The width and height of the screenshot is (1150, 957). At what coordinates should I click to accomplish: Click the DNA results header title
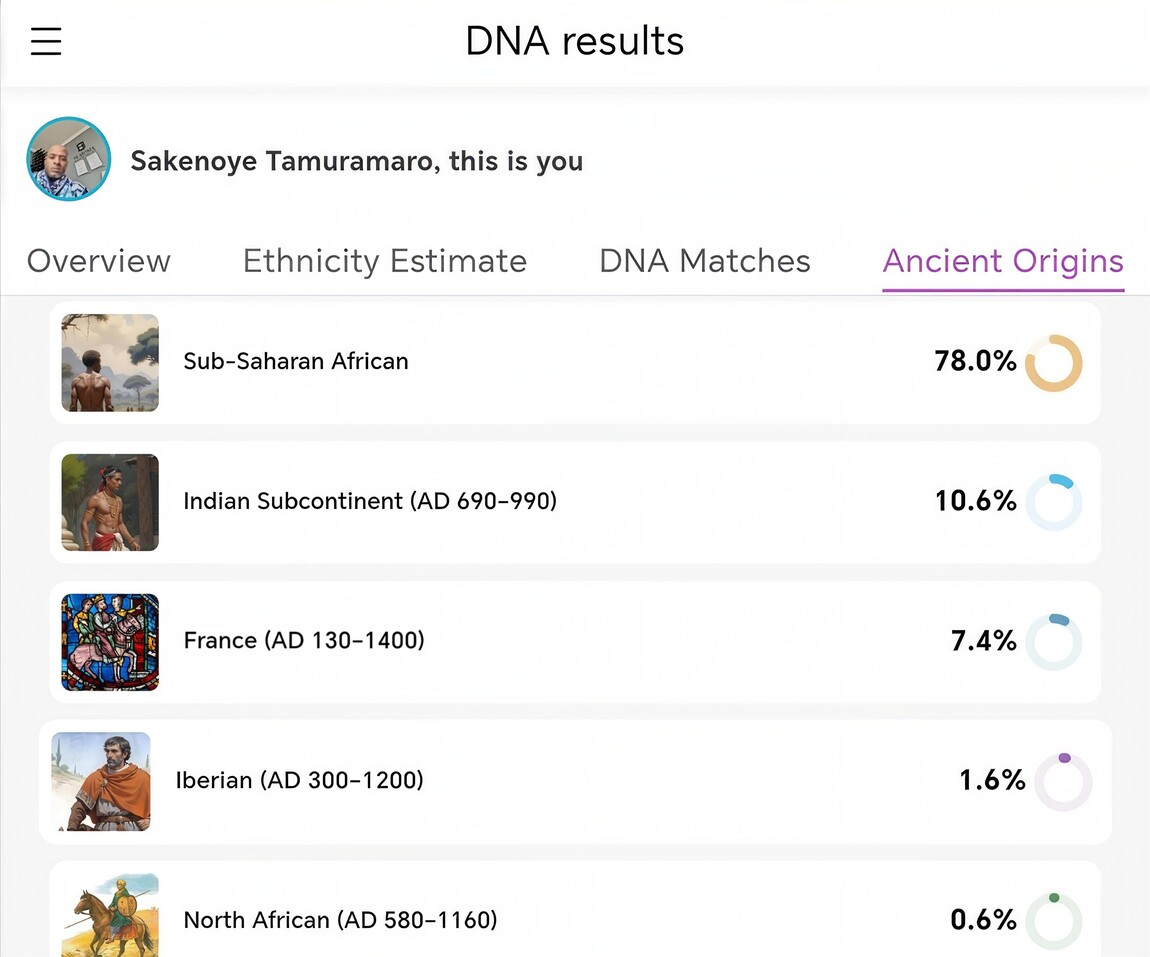pos(574,41)
